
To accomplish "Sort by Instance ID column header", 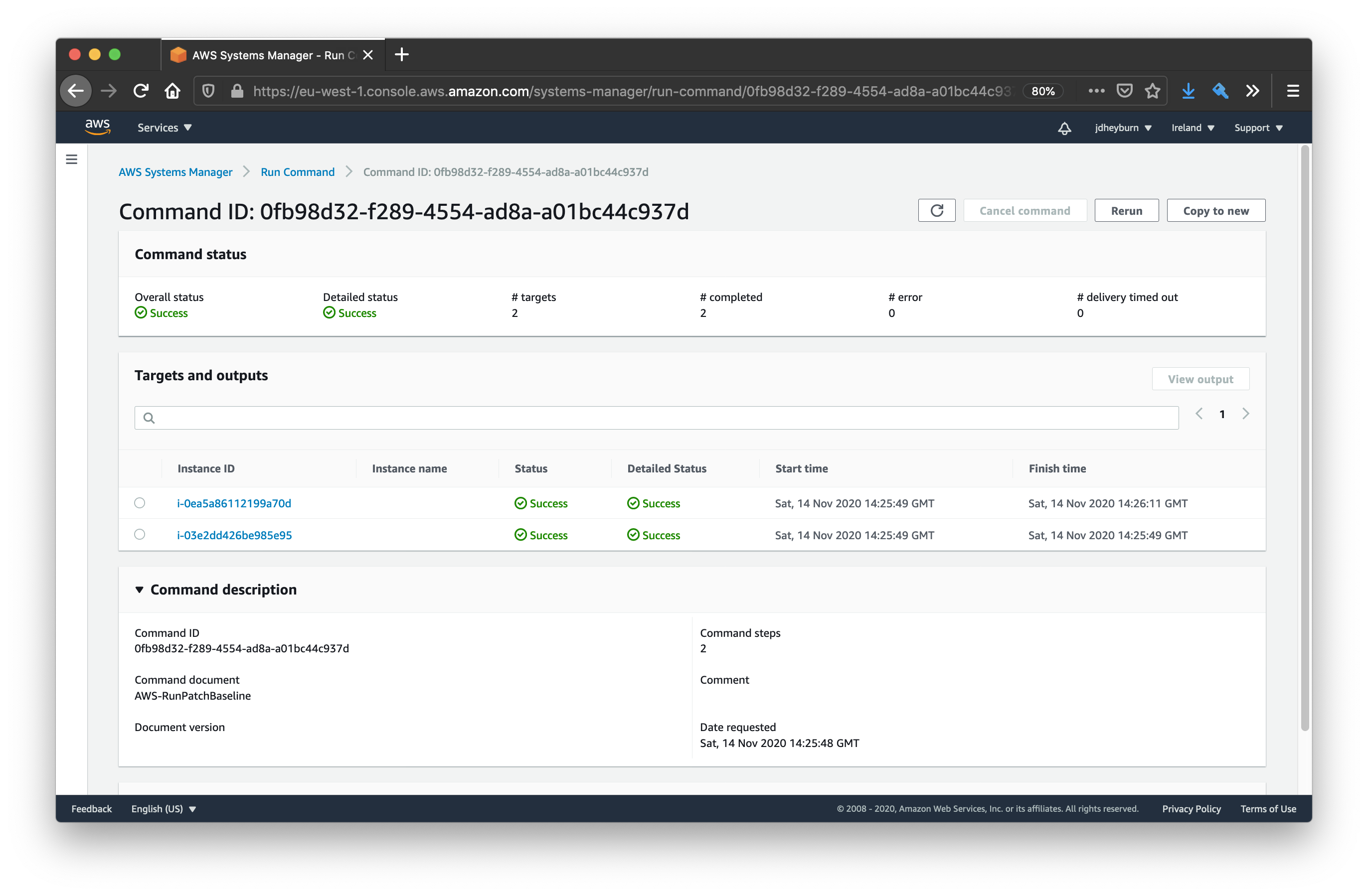I will 206,468.
